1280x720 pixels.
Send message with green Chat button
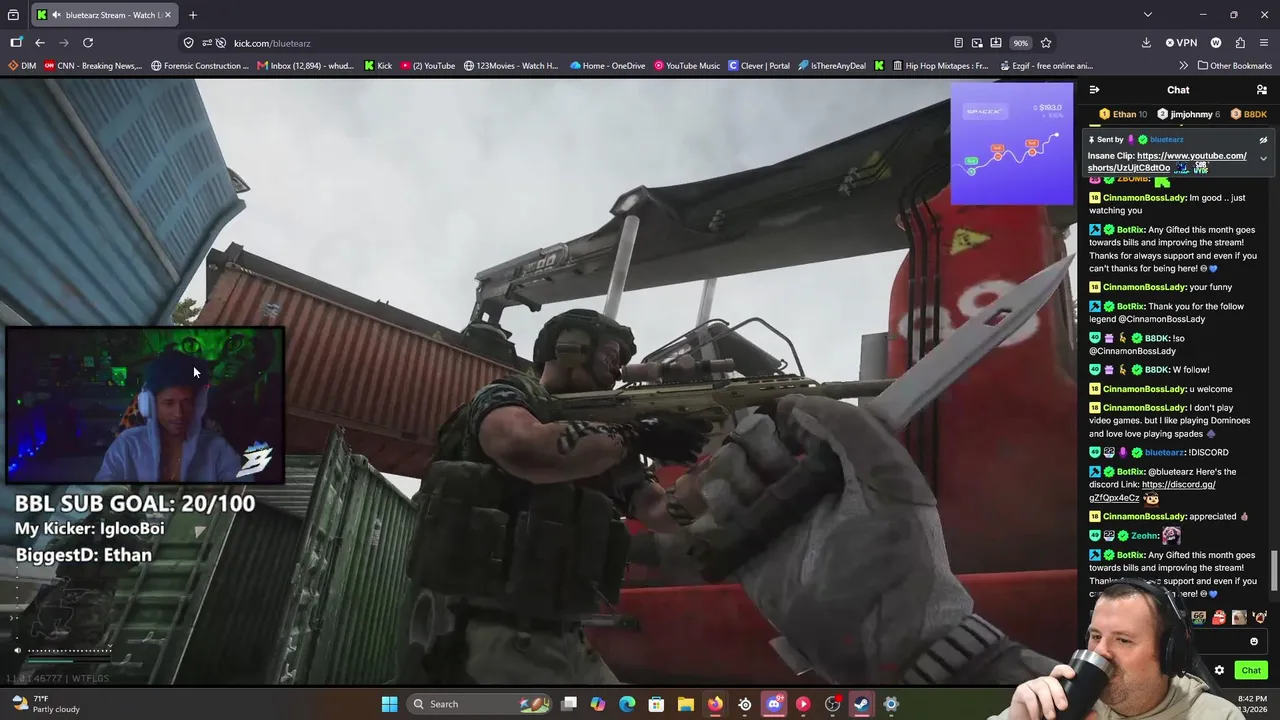pyautogui.click(x=1251, y=670)
